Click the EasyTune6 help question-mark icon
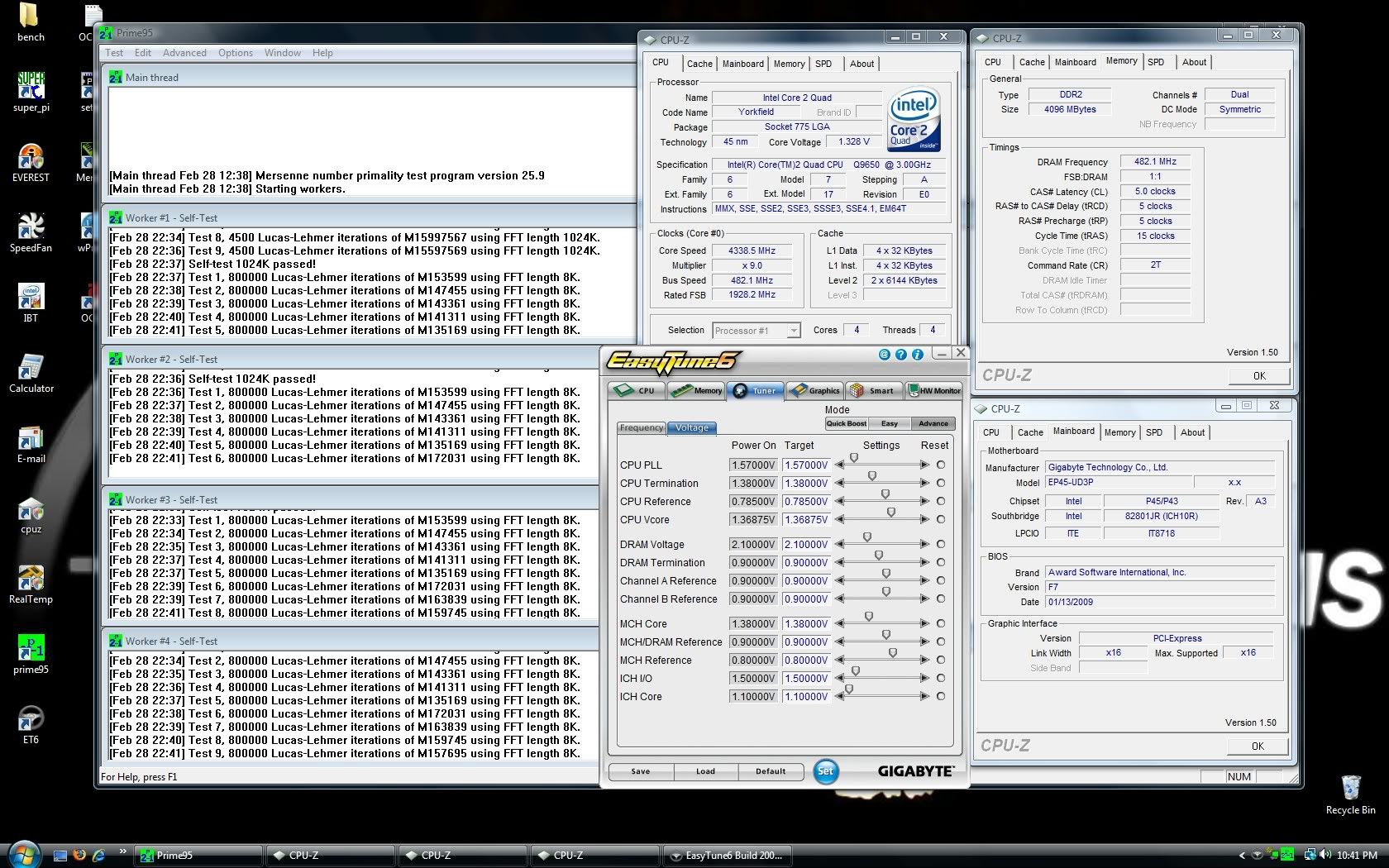The height and width of the screenshot is (868, 1389). [x=900, y=355]
